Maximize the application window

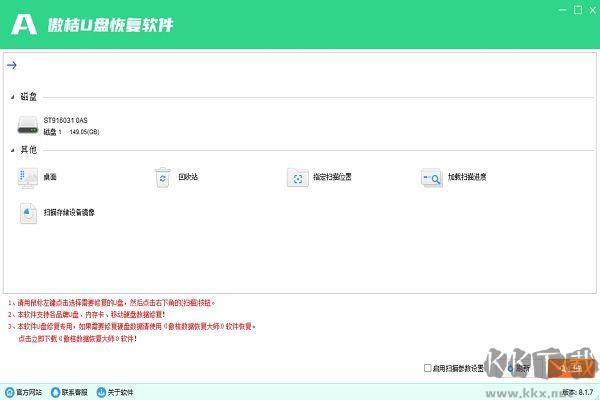[578, 10]
